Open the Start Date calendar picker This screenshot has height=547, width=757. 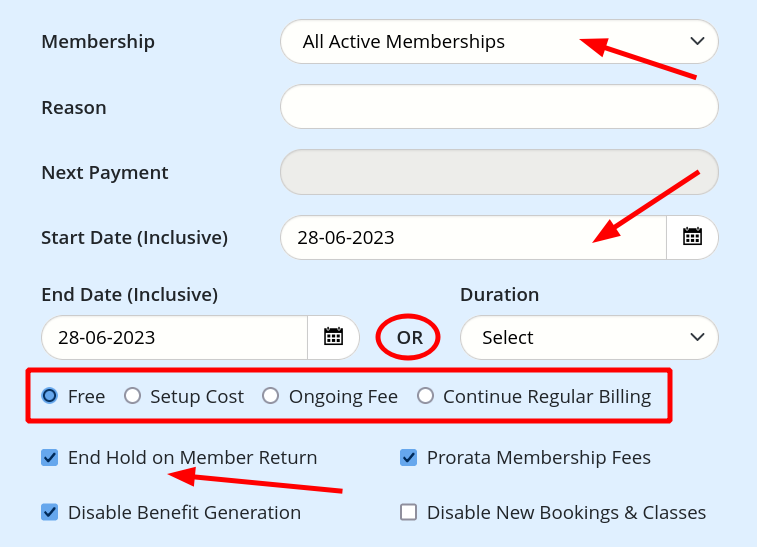click(x=692, y=237)
